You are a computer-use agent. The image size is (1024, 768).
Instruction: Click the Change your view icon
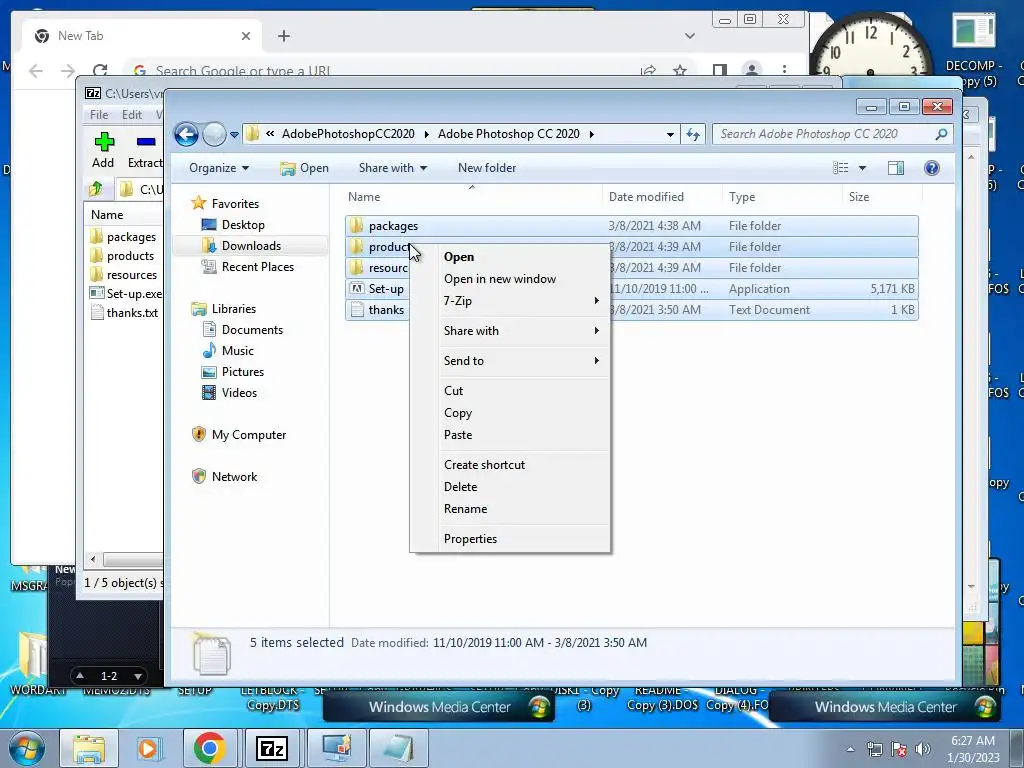(840, 168)
